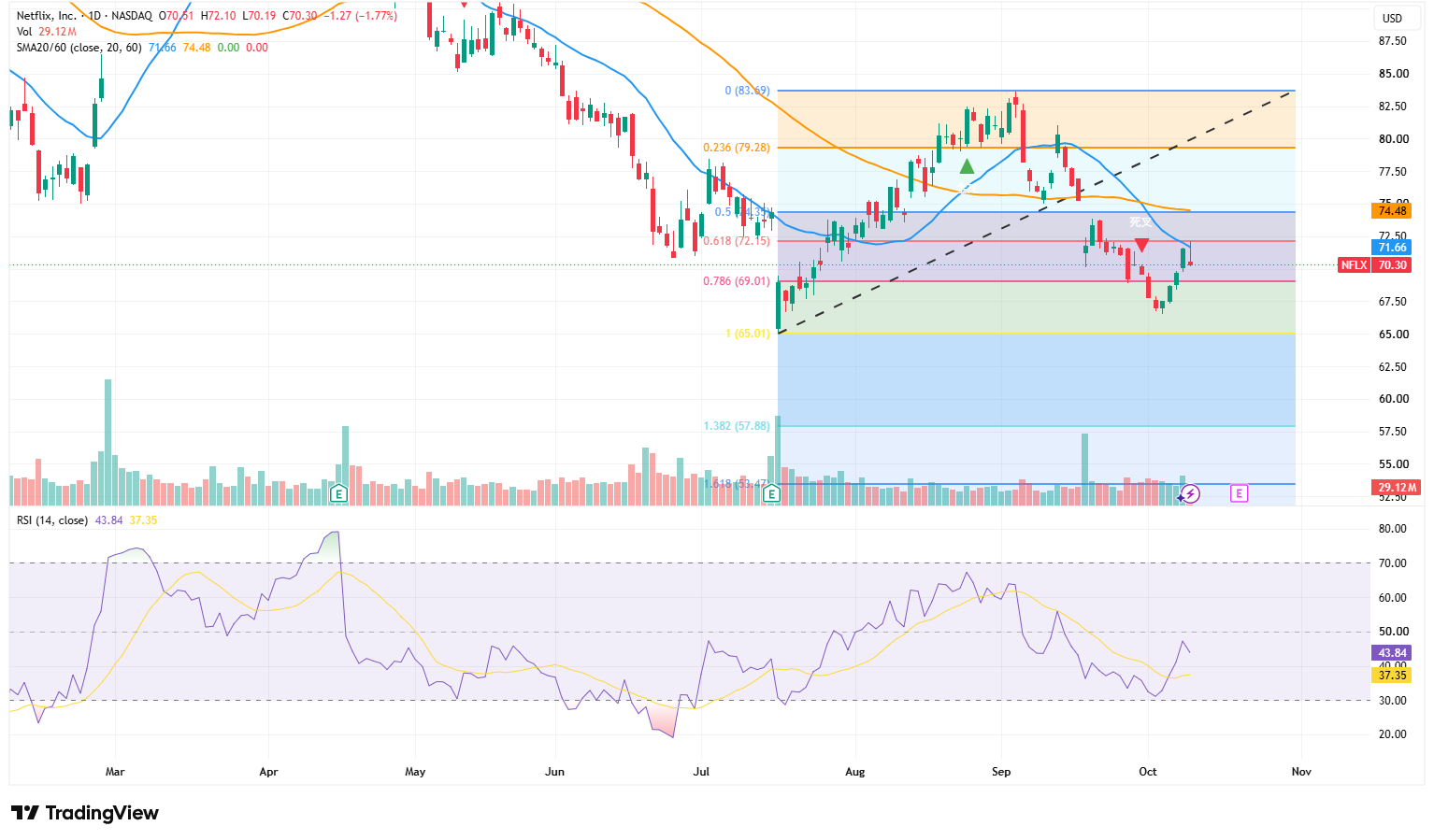
Task: Click the purple 43.84 RSI value label
Action: [1392, 653]
